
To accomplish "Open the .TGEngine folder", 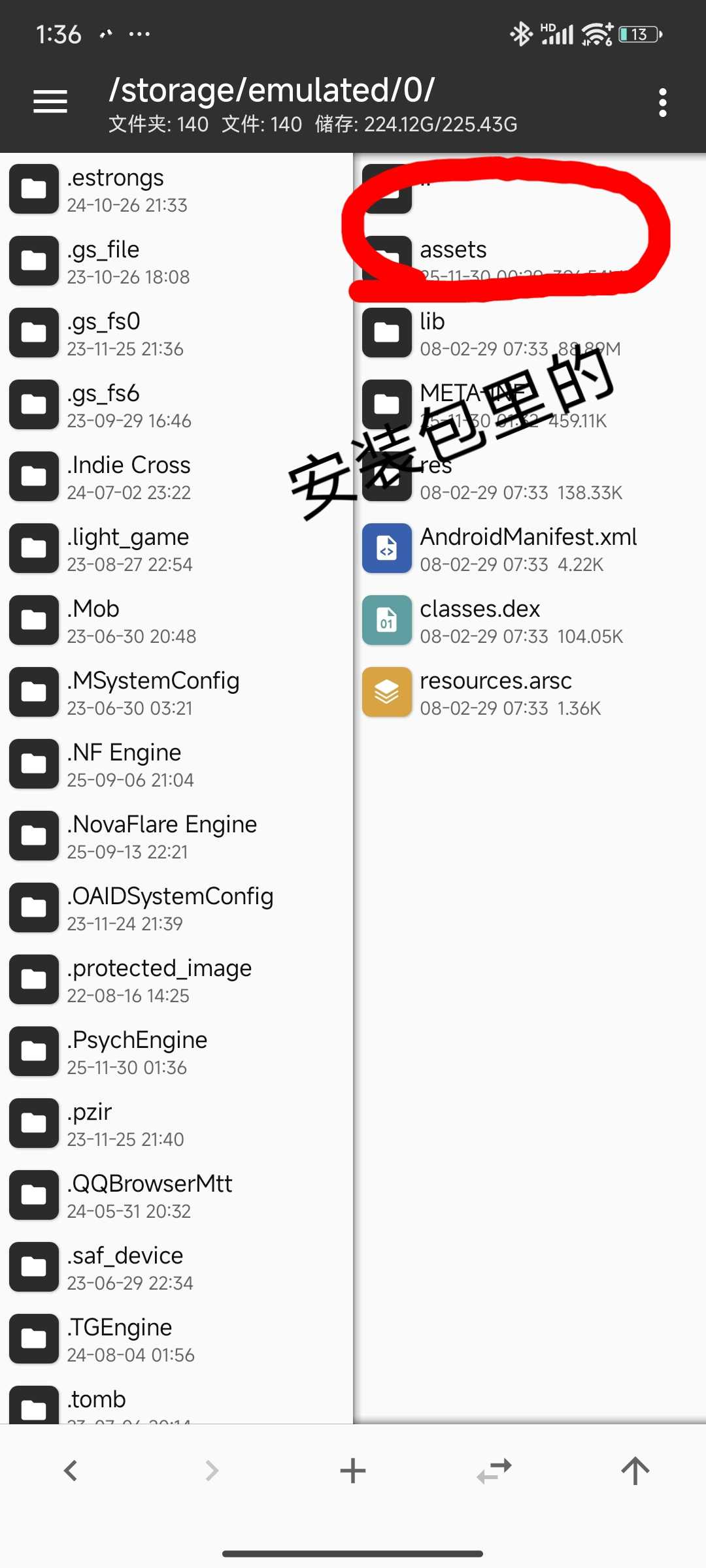I will (119, 1339).
